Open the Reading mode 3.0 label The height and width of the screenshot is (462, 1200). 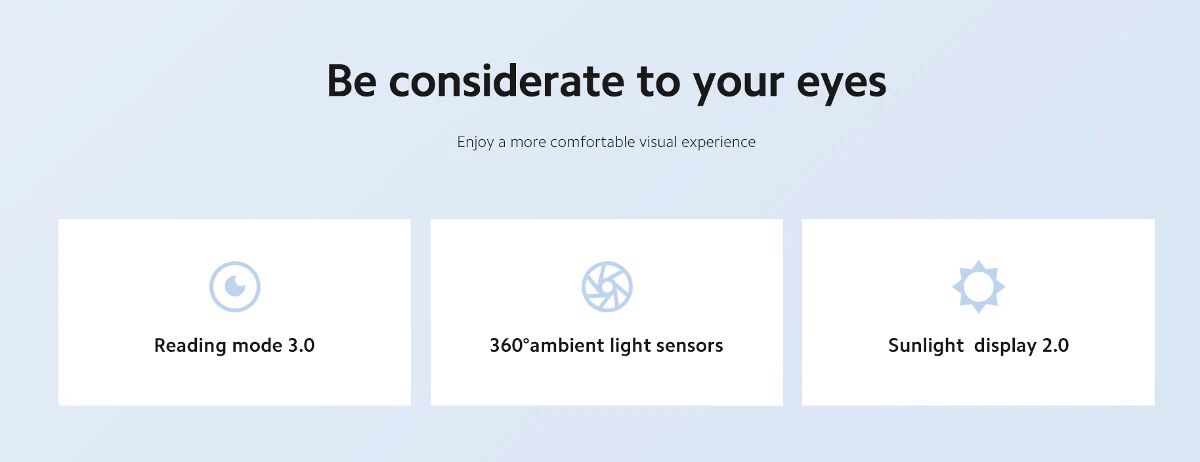pyautogui.click(x=235, y=346)
